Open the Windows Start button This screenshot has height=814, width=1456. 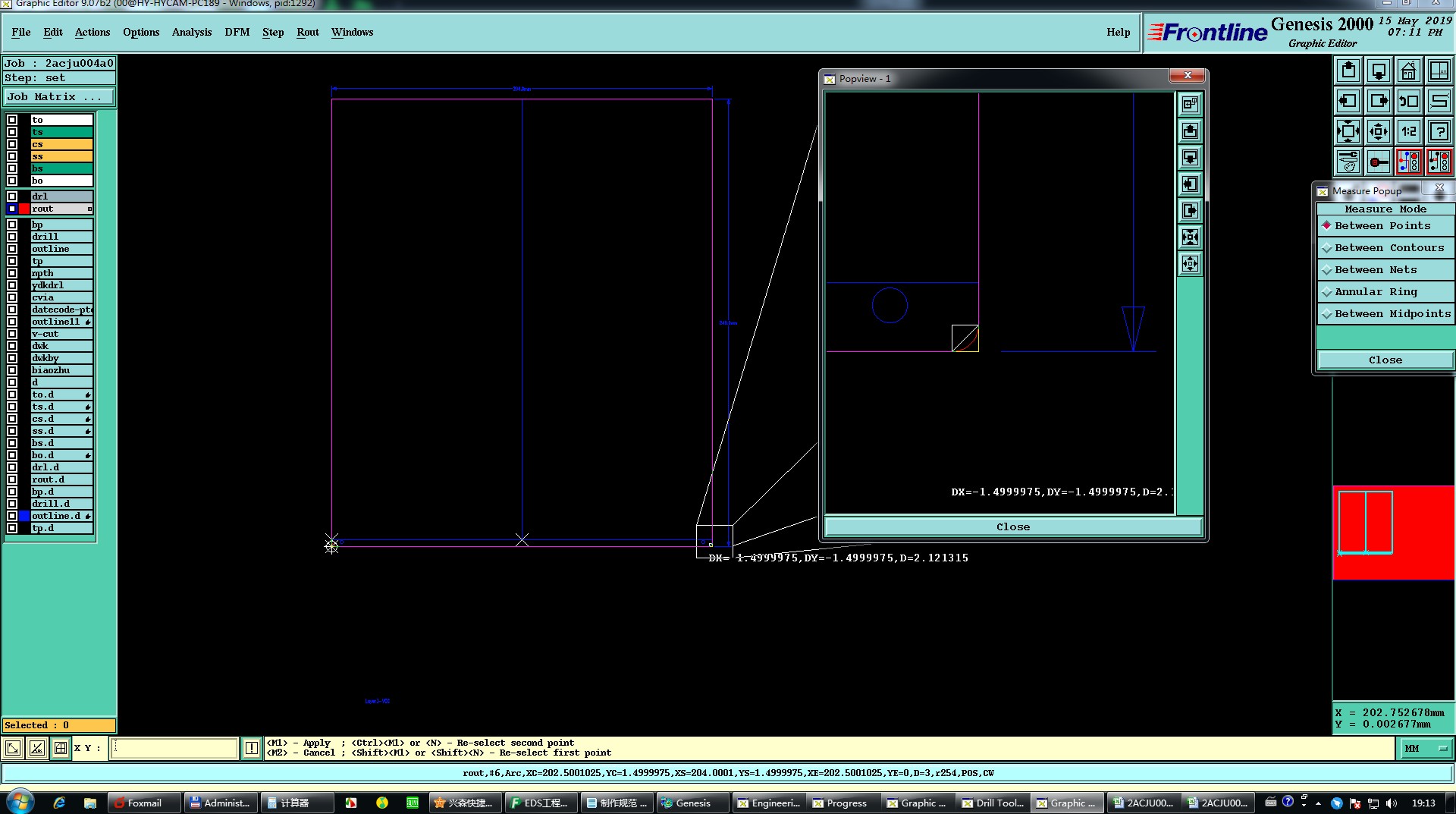click(x=20, y=802)
